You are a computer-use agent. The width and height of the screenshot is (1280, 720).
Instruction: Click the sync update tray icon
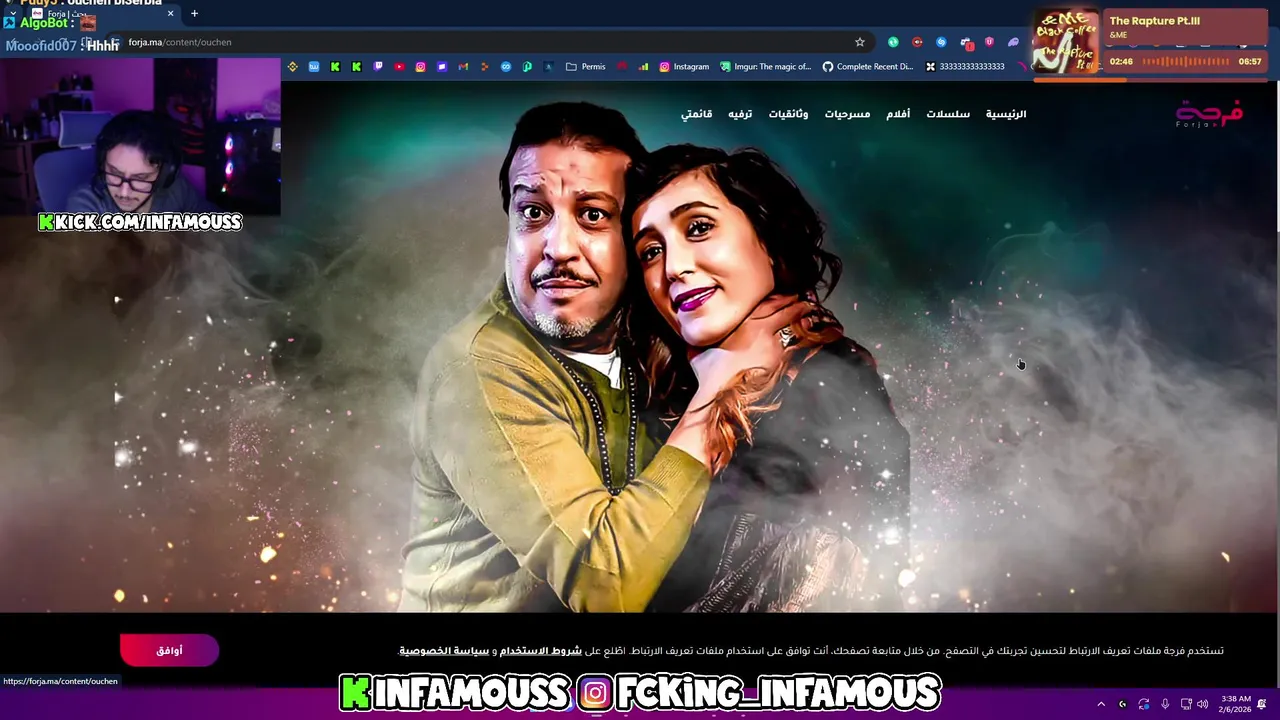point(1144,704)
